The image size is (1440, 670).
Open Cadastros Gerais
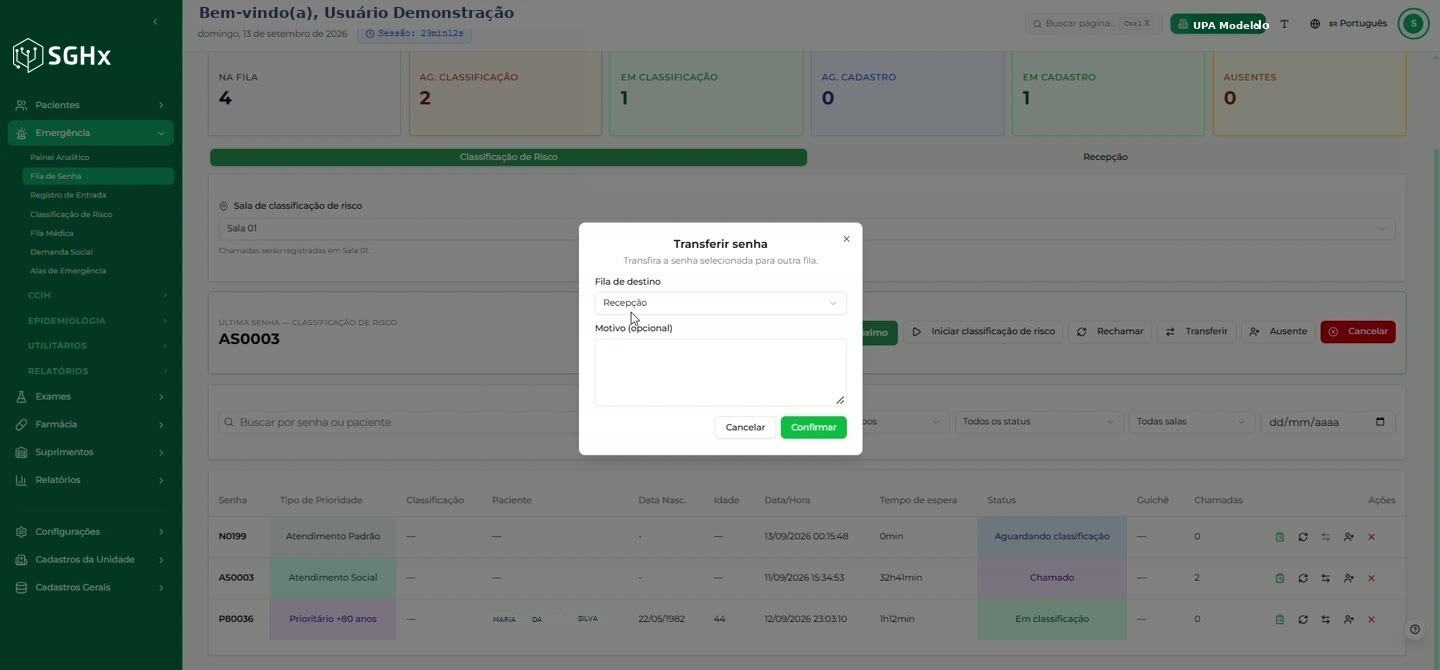pyautogui.click(x=90, y=588)
